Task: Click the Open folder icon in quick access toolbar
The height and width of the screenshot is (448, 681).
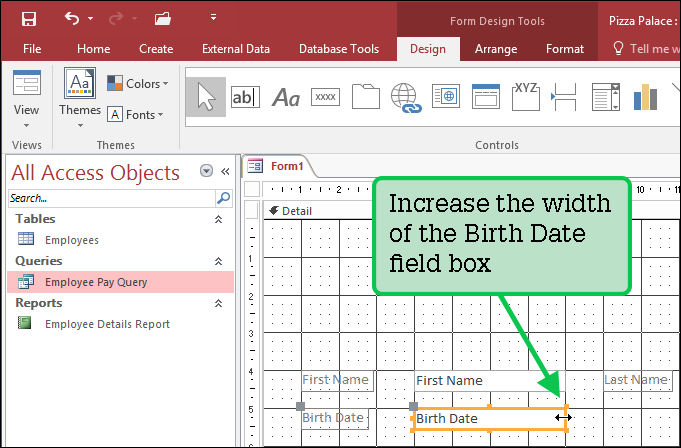Action: tap(162, 19)
